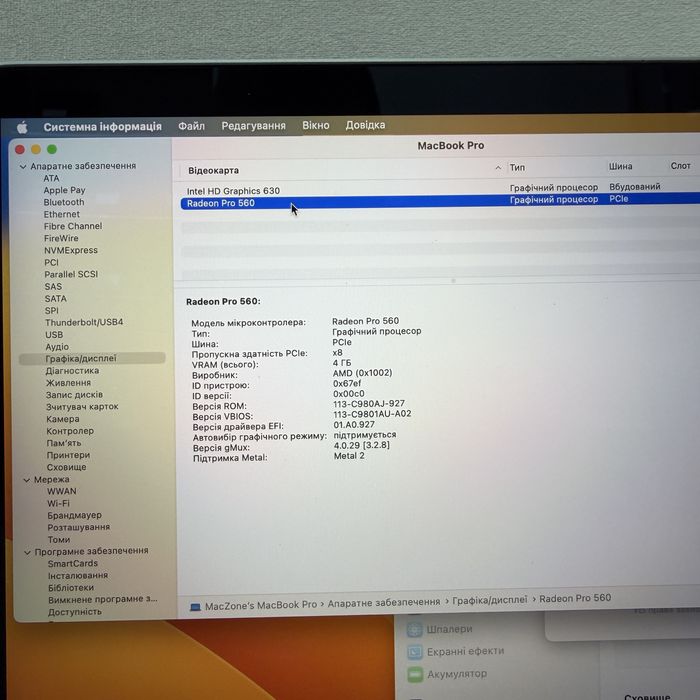Select Сховище in the sidebar
700x700 pixels.
pyautogui.click(x=67, y=467)
